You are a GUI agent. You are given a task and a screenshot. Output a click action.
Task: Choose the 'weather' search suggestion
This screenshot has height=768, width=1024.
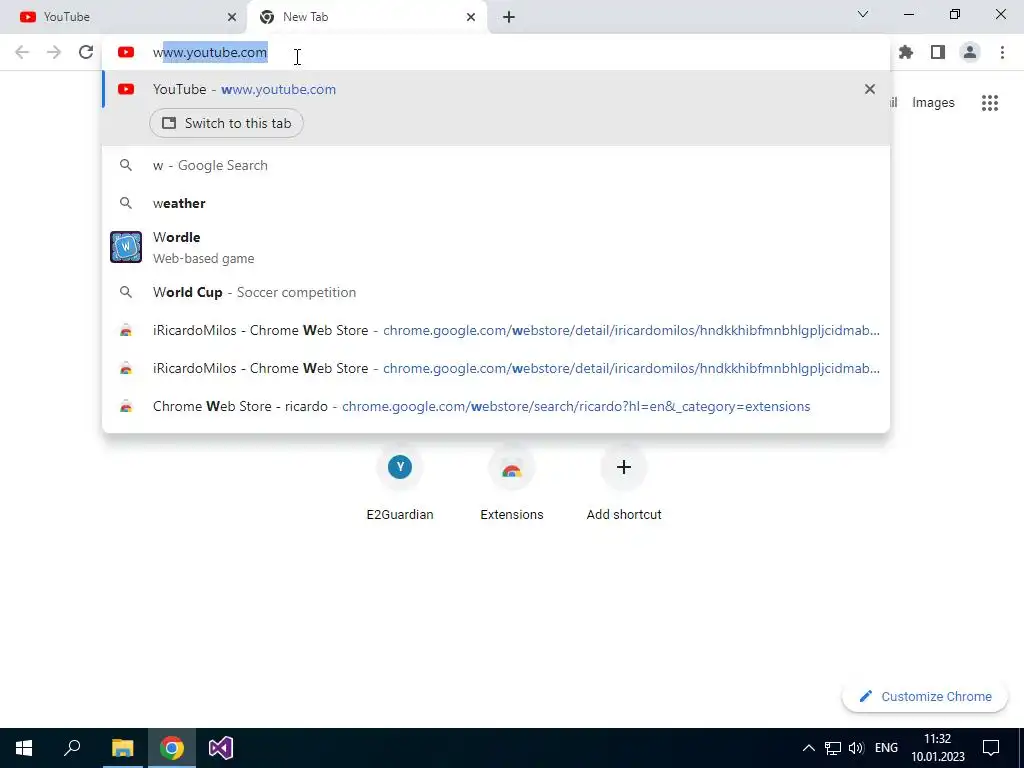pos(496,203)
